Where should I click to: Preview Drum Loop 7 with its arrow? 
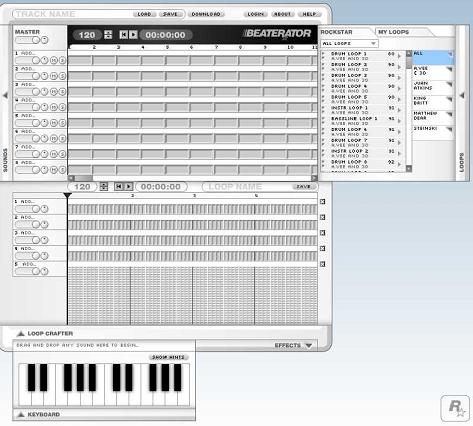pos(399,143)
